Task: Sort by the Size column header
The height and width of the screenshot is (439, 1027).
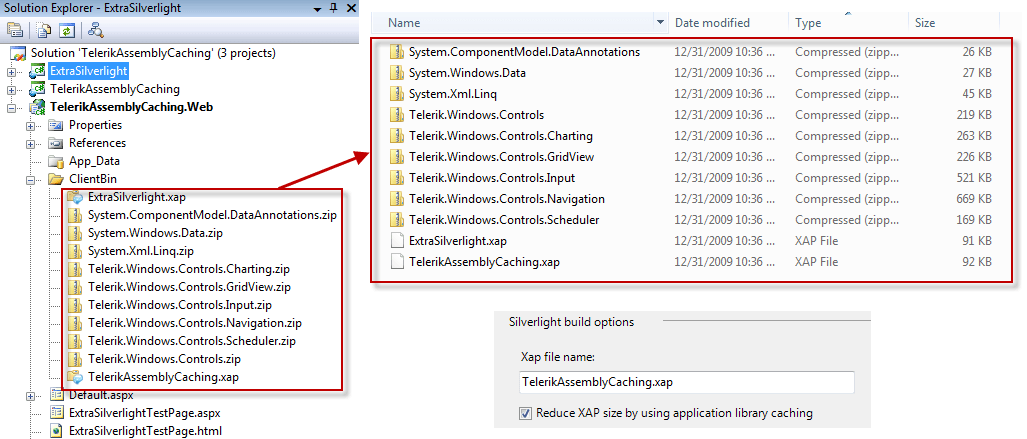Action: (x=925, y=23)
